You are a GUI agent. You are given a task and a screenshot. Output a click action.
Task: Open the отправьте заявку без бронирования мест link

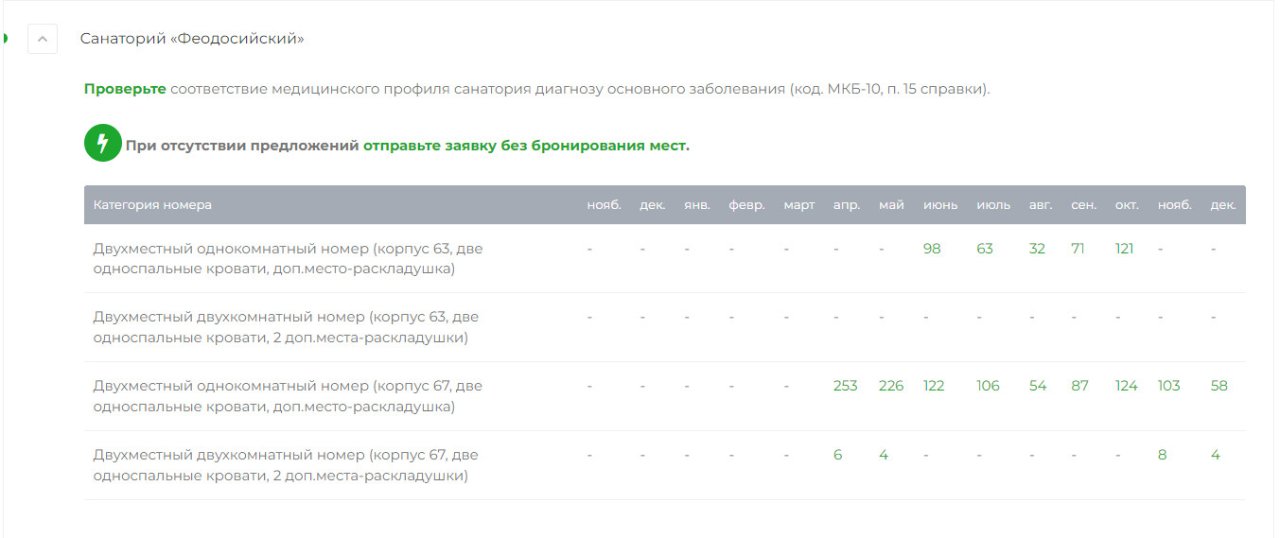[525, 146]
